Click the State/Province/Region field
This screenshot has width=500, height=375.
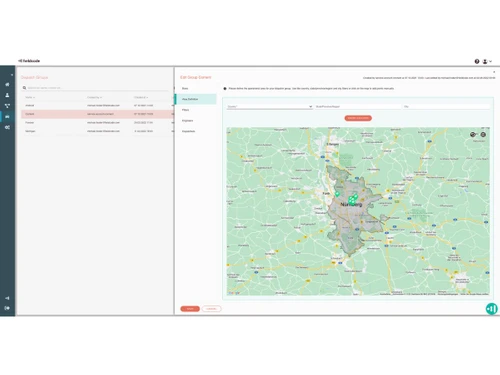tap(358, 107)
